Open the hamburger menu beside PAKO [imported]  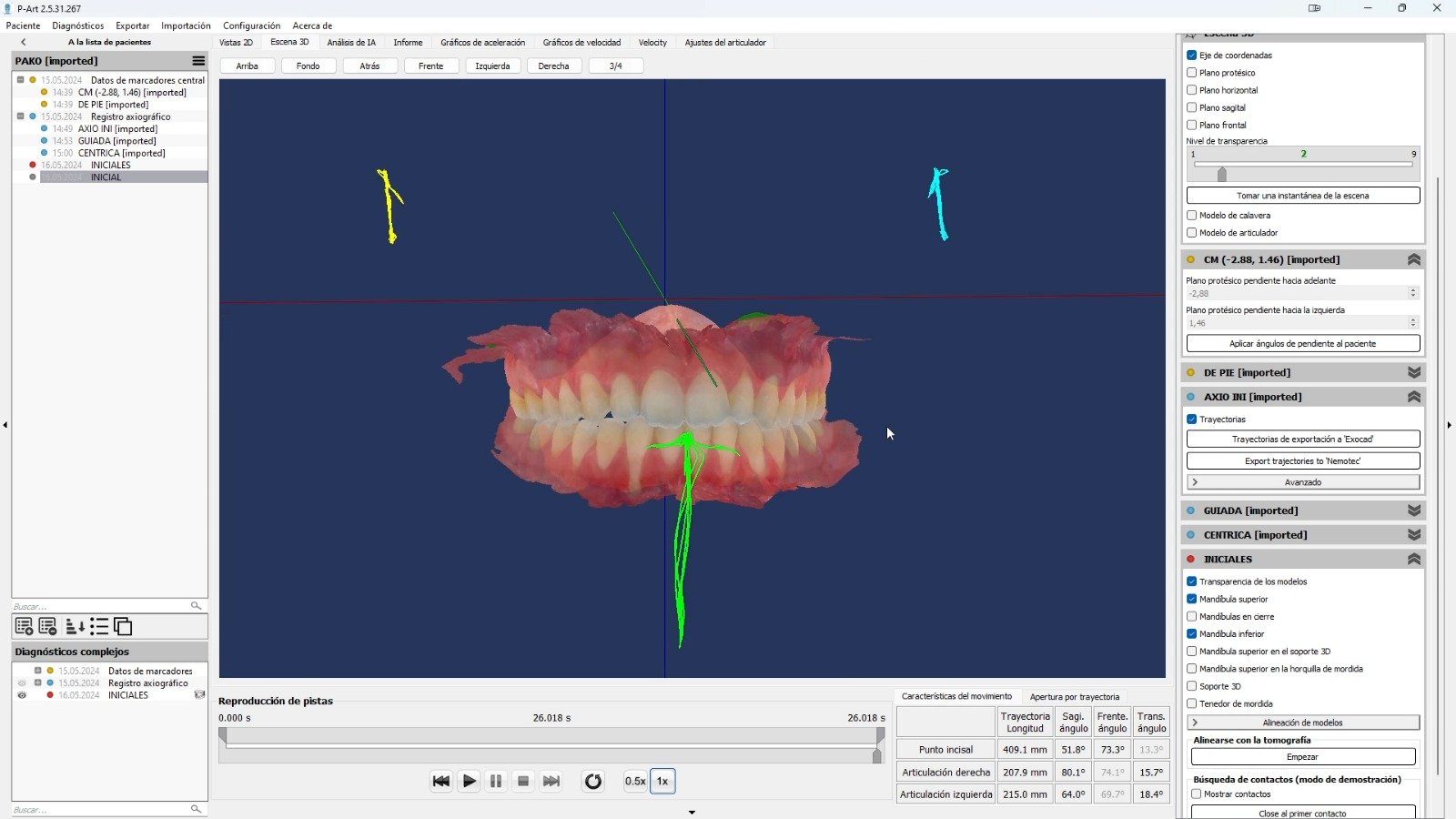(198, 61)
